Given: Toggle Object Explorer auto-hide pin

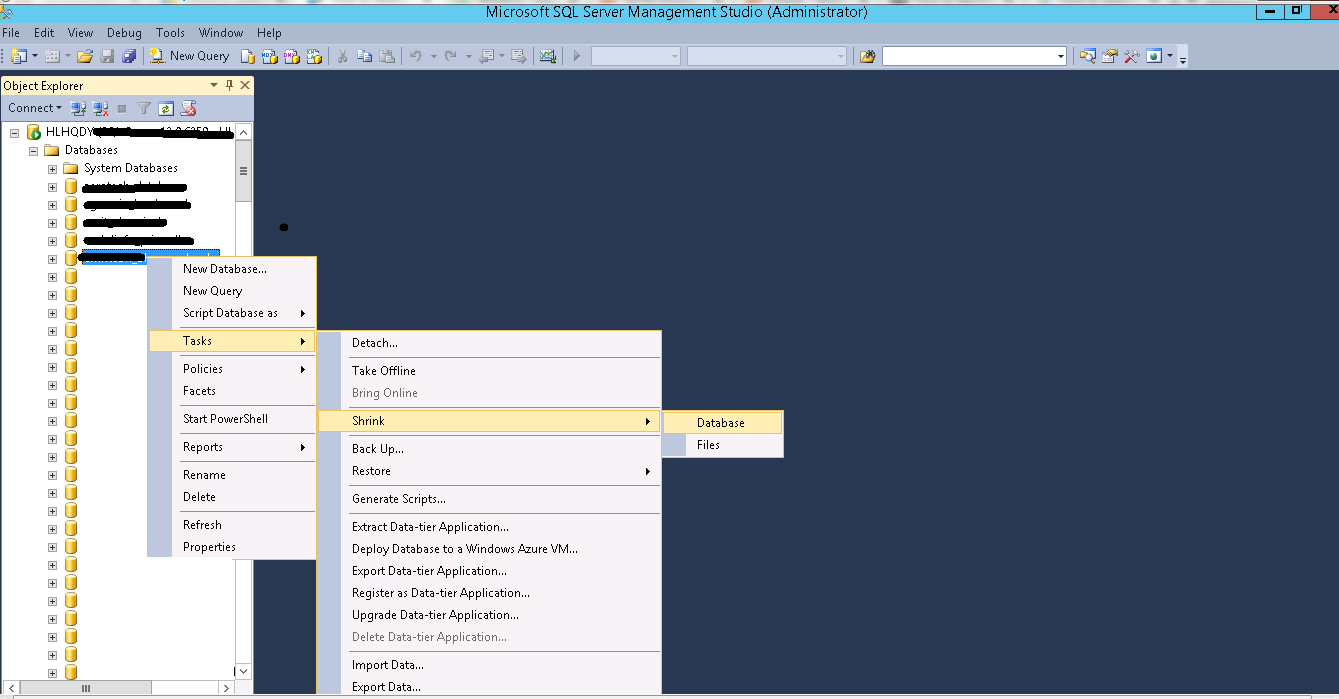Looking at the screenshot, I should click(229, 86).
